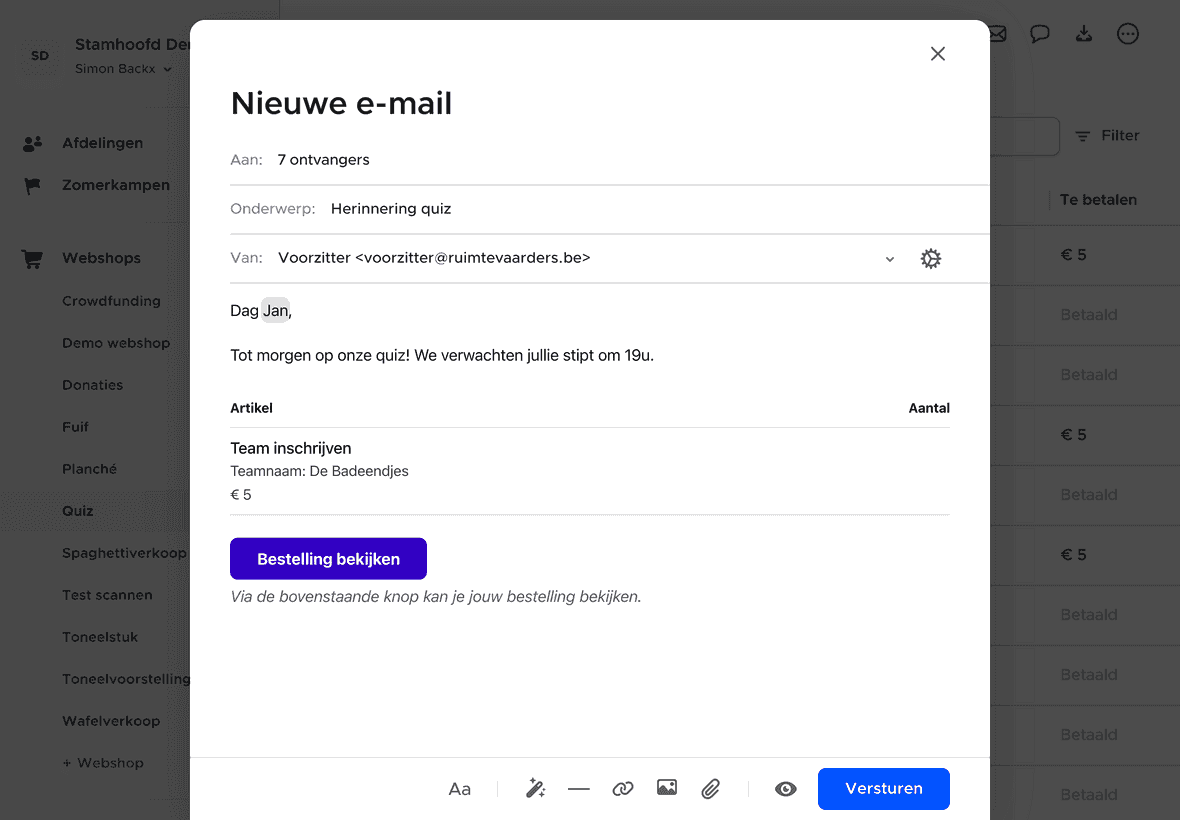Image resolution: width=1180 pixels, height=820 pixels.
Task: Open the text formatting (Aa) options
Action: click(x=459, y=789)
